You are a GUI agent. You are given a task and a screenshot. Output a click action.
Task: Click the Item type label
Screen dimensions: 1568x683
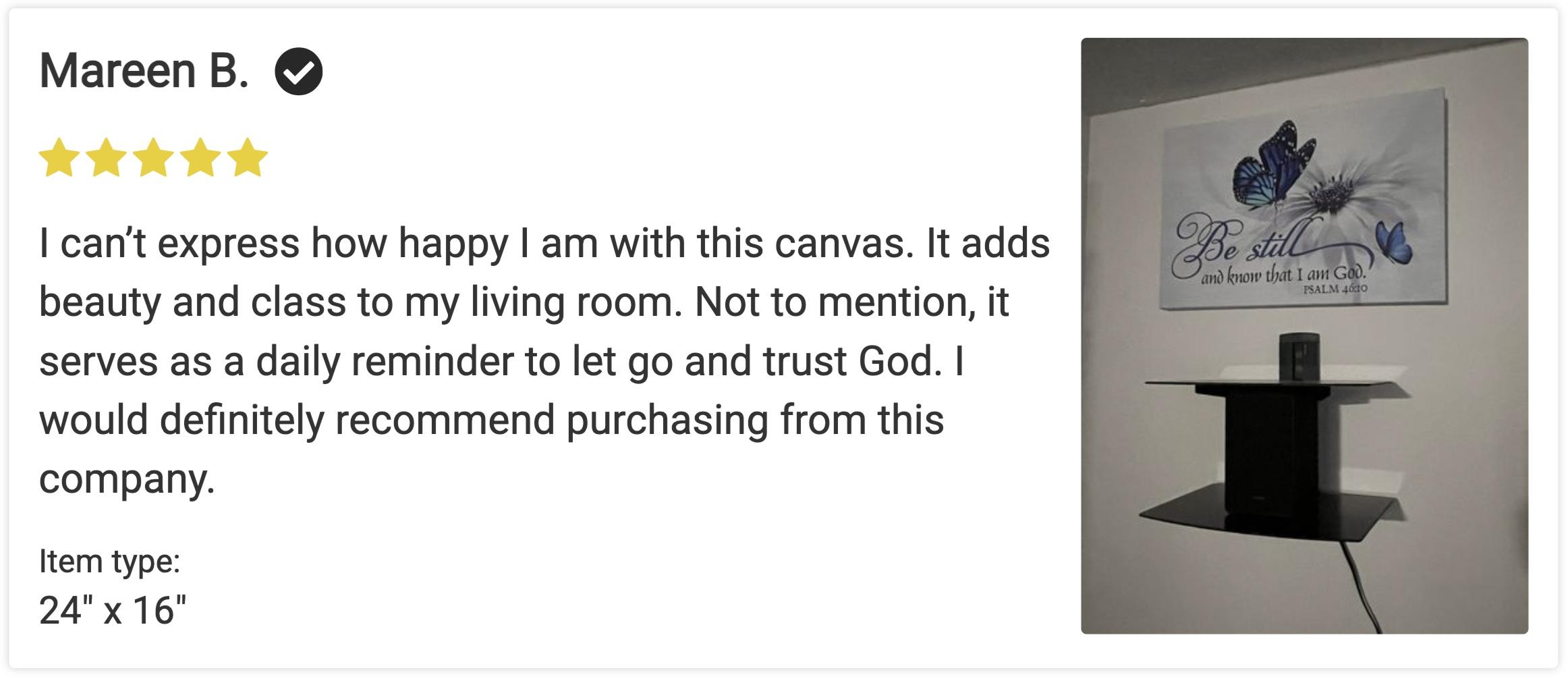[x=110, y=562]
